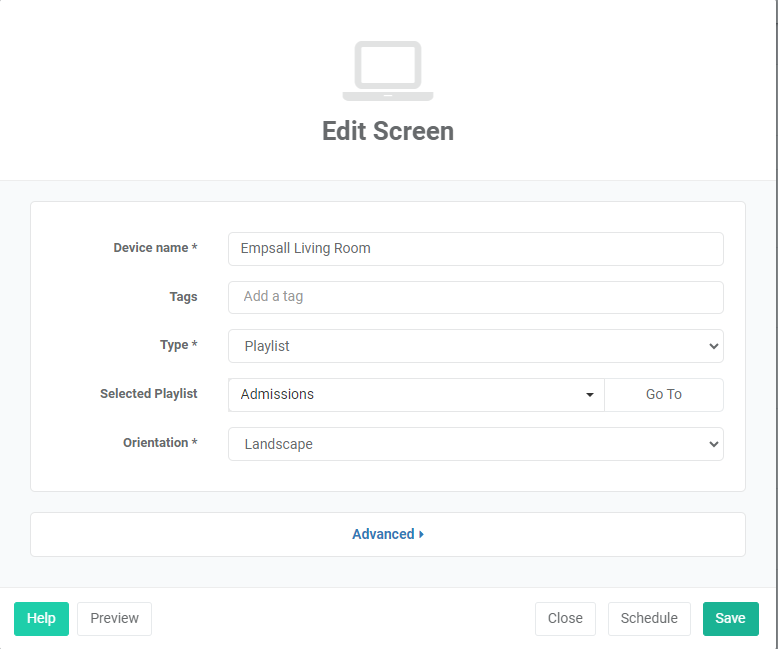778x649 pixels.
Task: Focus the Add a tag input
Action: click(475, 297)
